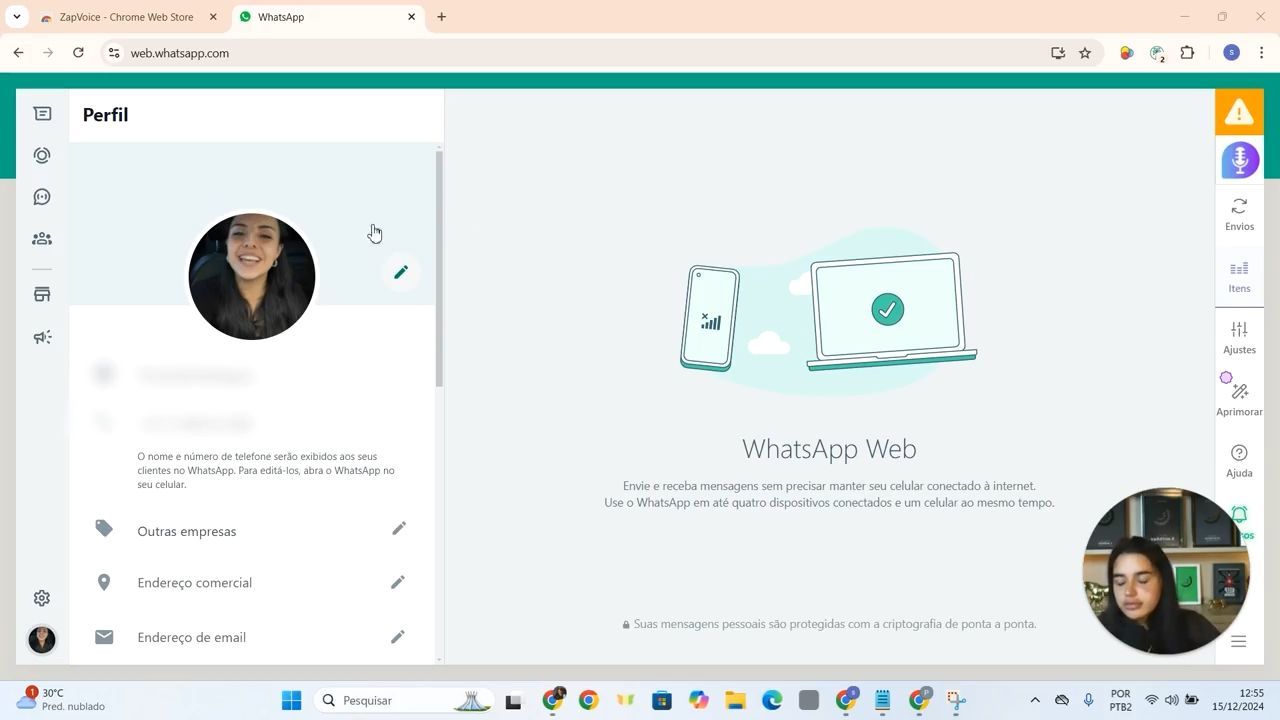Viewport: 1280px width, 720px height.
Task: Open the Itens panel
Action: pyautogui.click(x=1240, y=276)
